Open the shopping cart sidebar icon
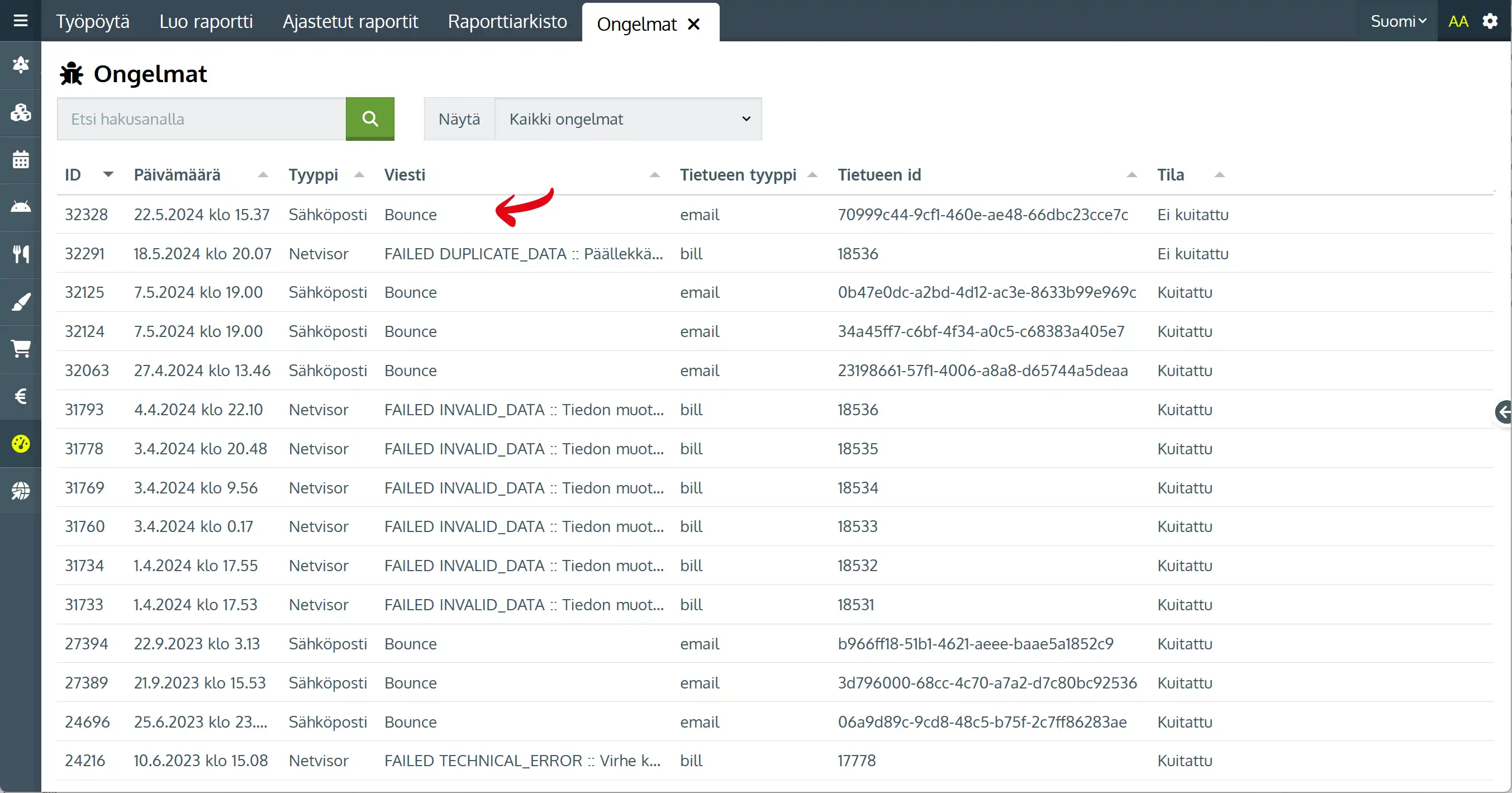 (21, 349)
